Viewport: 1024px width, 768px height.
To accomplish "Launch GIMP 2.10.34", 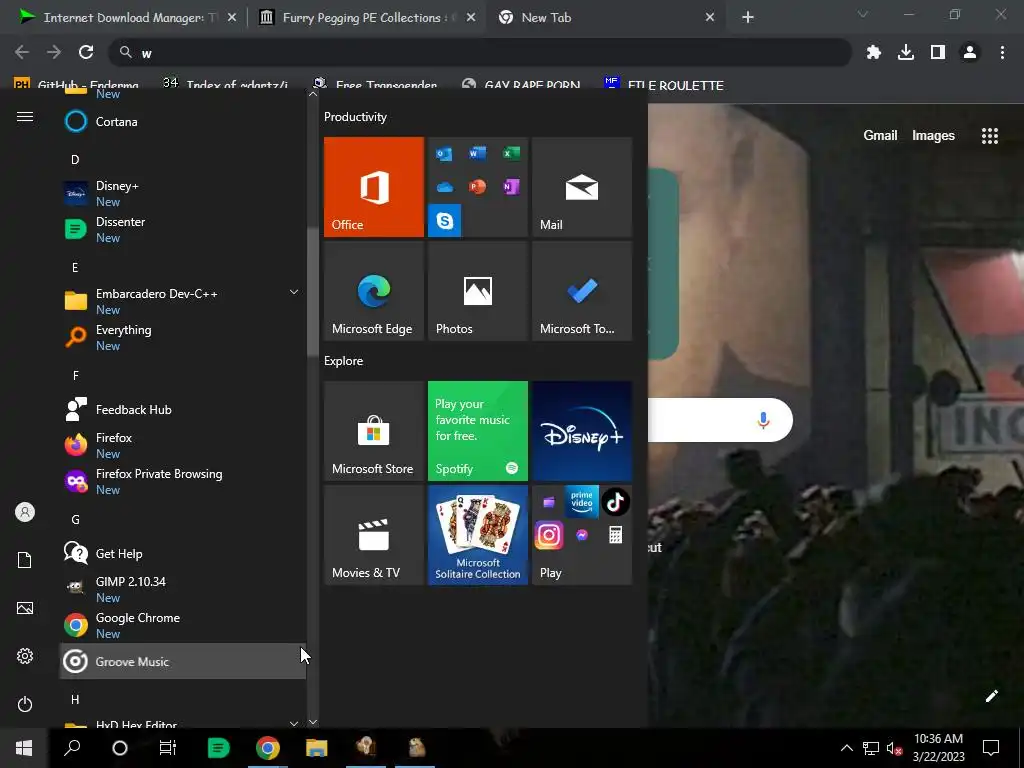I will click(183, 589).
